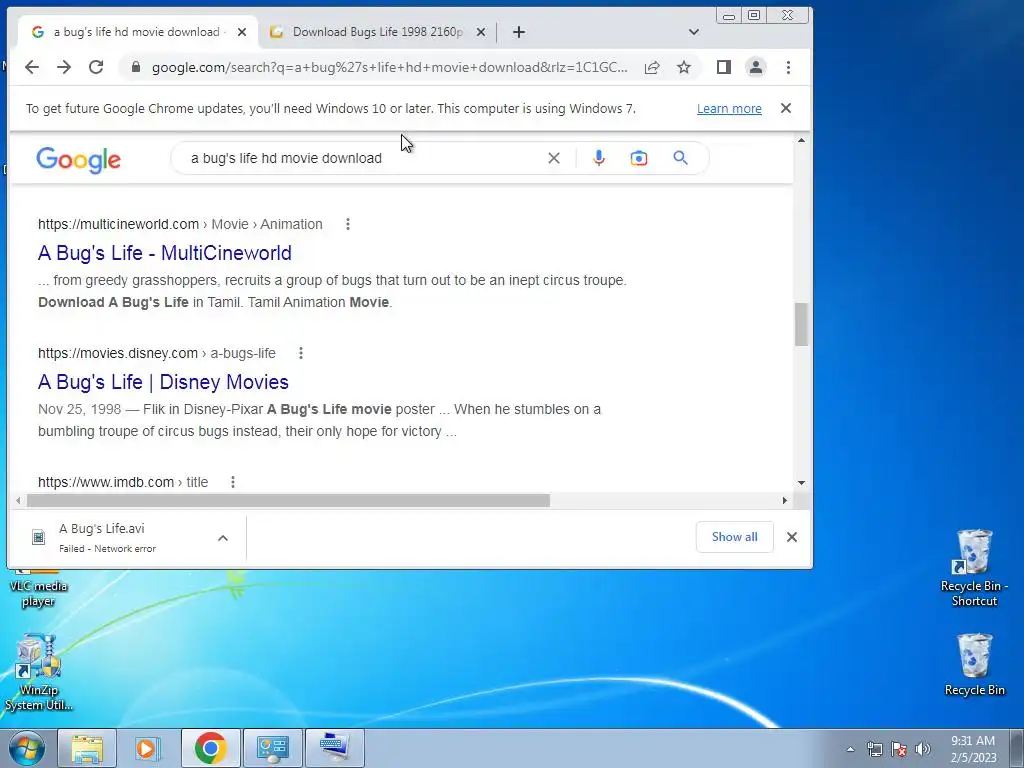Close the Download Bugs Life 1998 tab
This screenshot has width=1024, height=768.
pyautogui.click(x=481, y=32)
